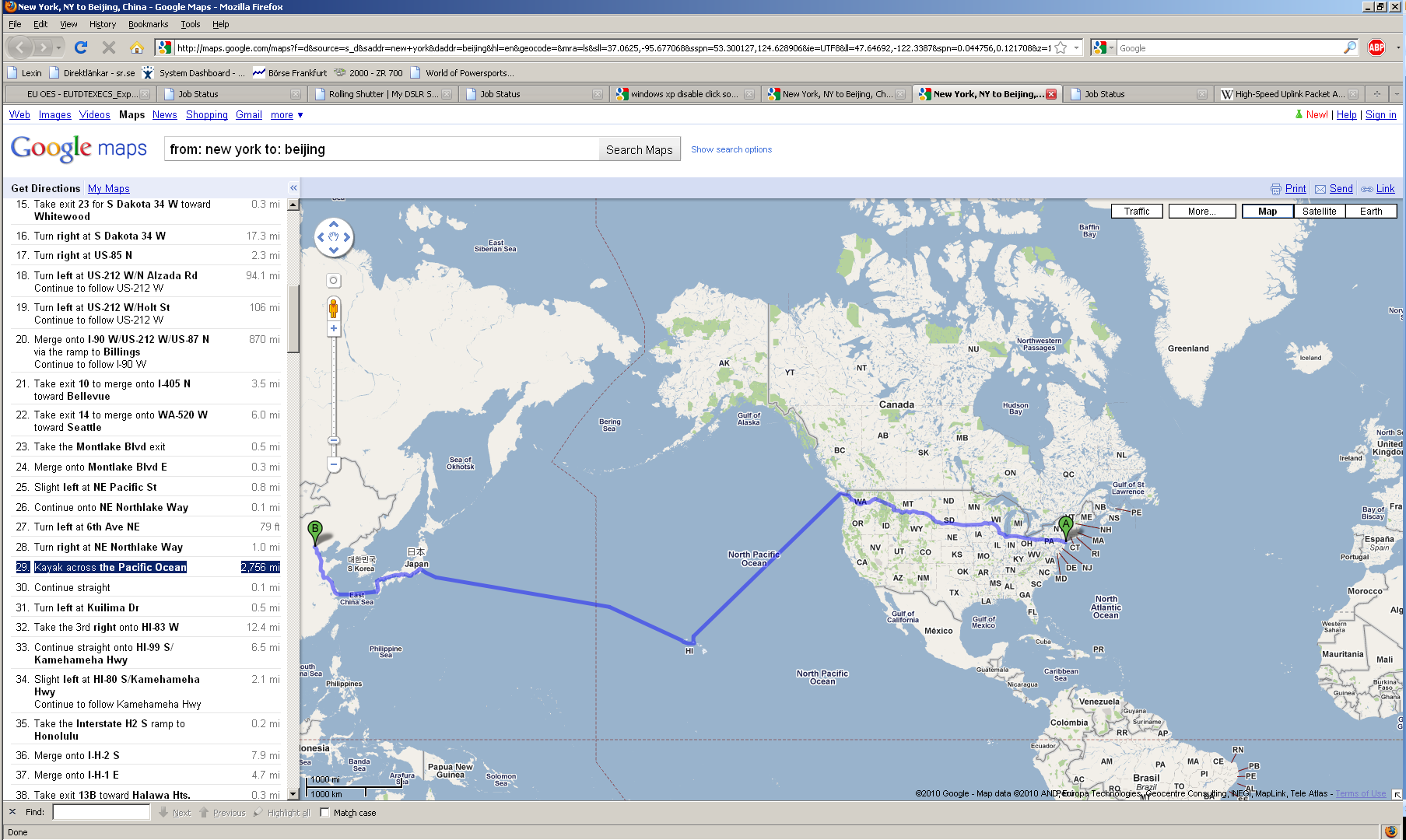Open the History menu
Image resolution: width=1406 pixels, height=840 pixels.
[x=103, y=24]
